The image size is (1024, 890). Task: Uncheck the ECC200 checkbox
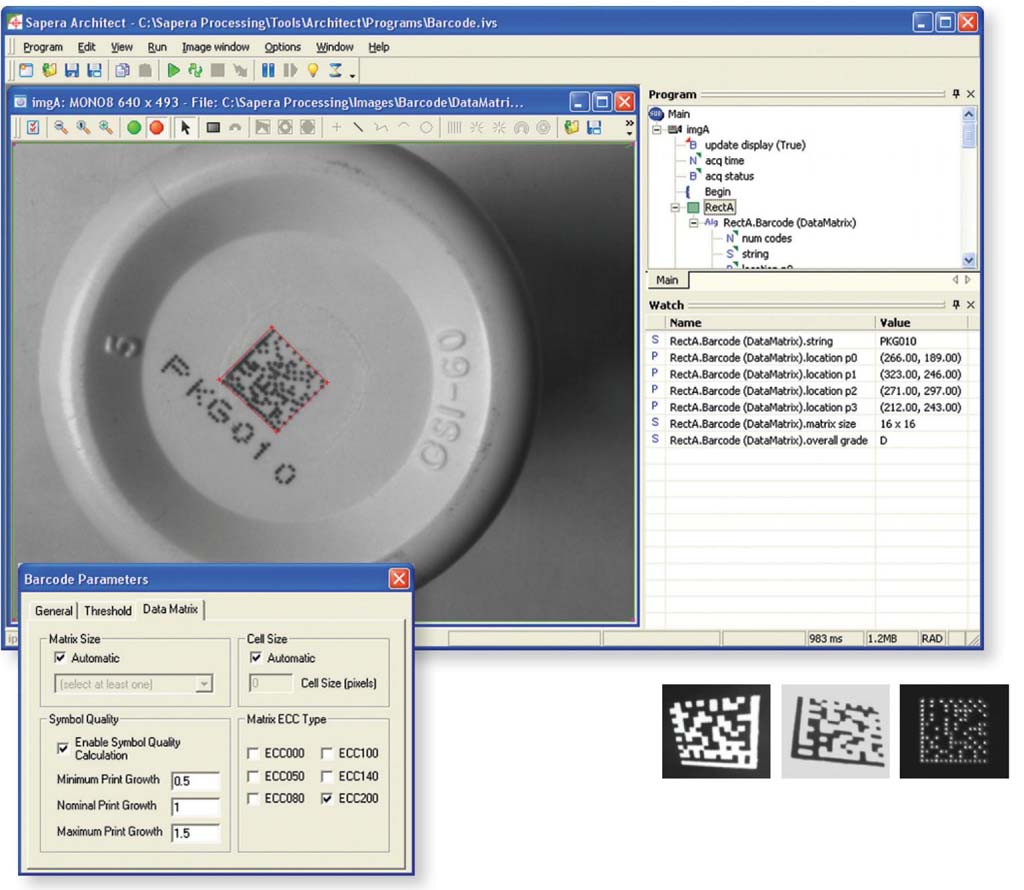[x=327, y=799]
